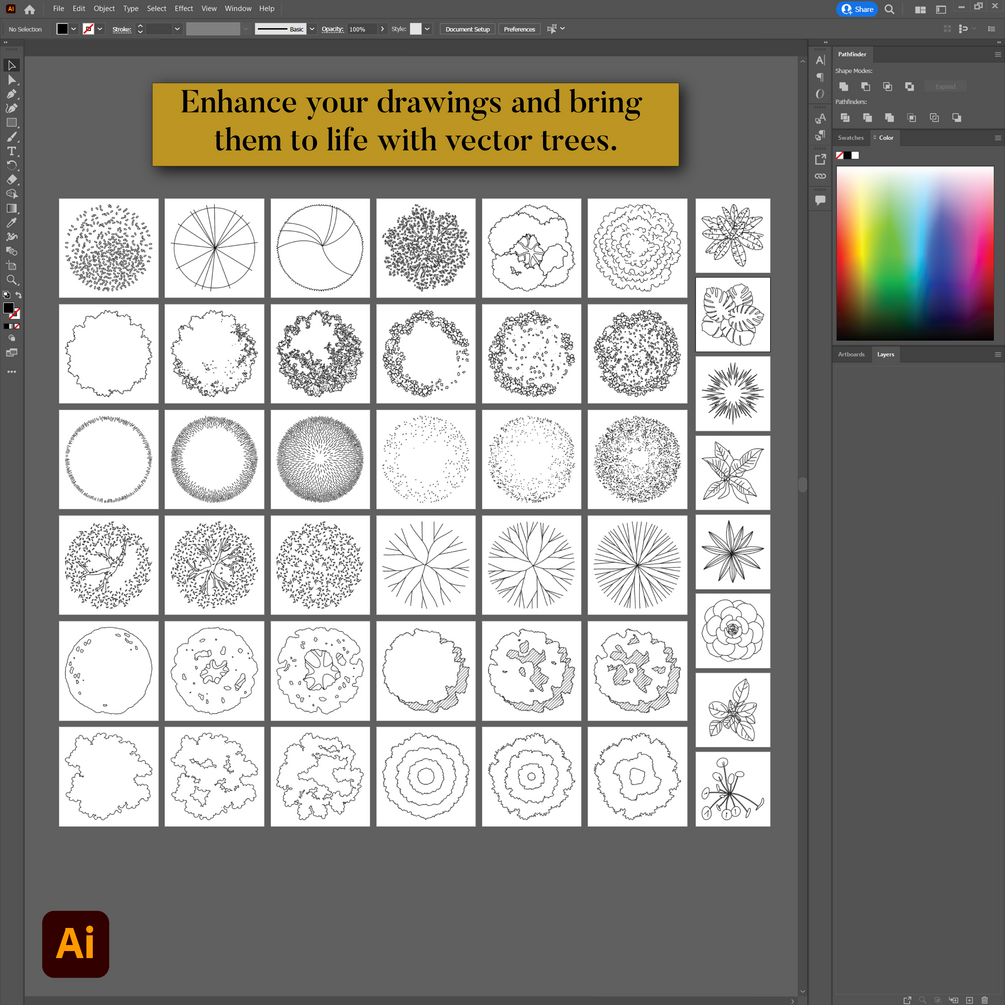Select the Pen tool
The width and height of the screenshot is (1005, 1005).
11,95
